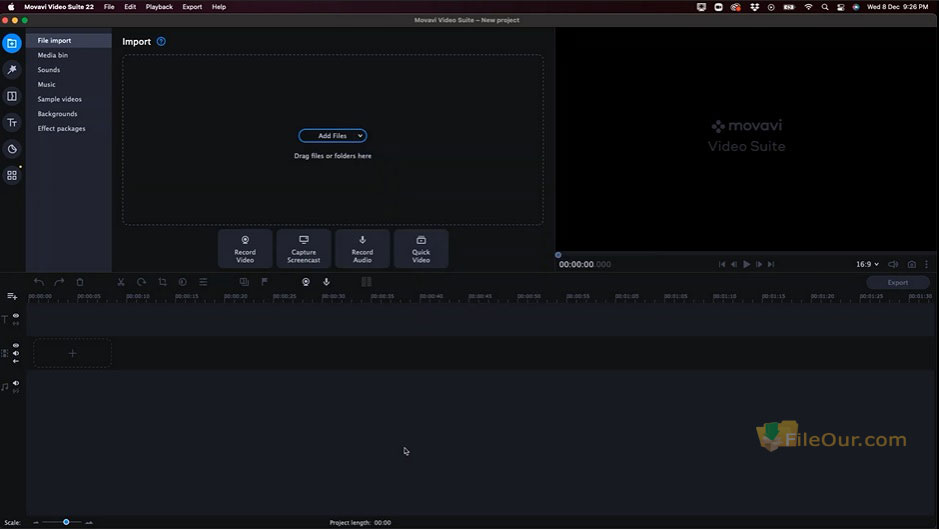Expand the Add Files dropdown arrow
939x530 pixels.
(360, 136)
